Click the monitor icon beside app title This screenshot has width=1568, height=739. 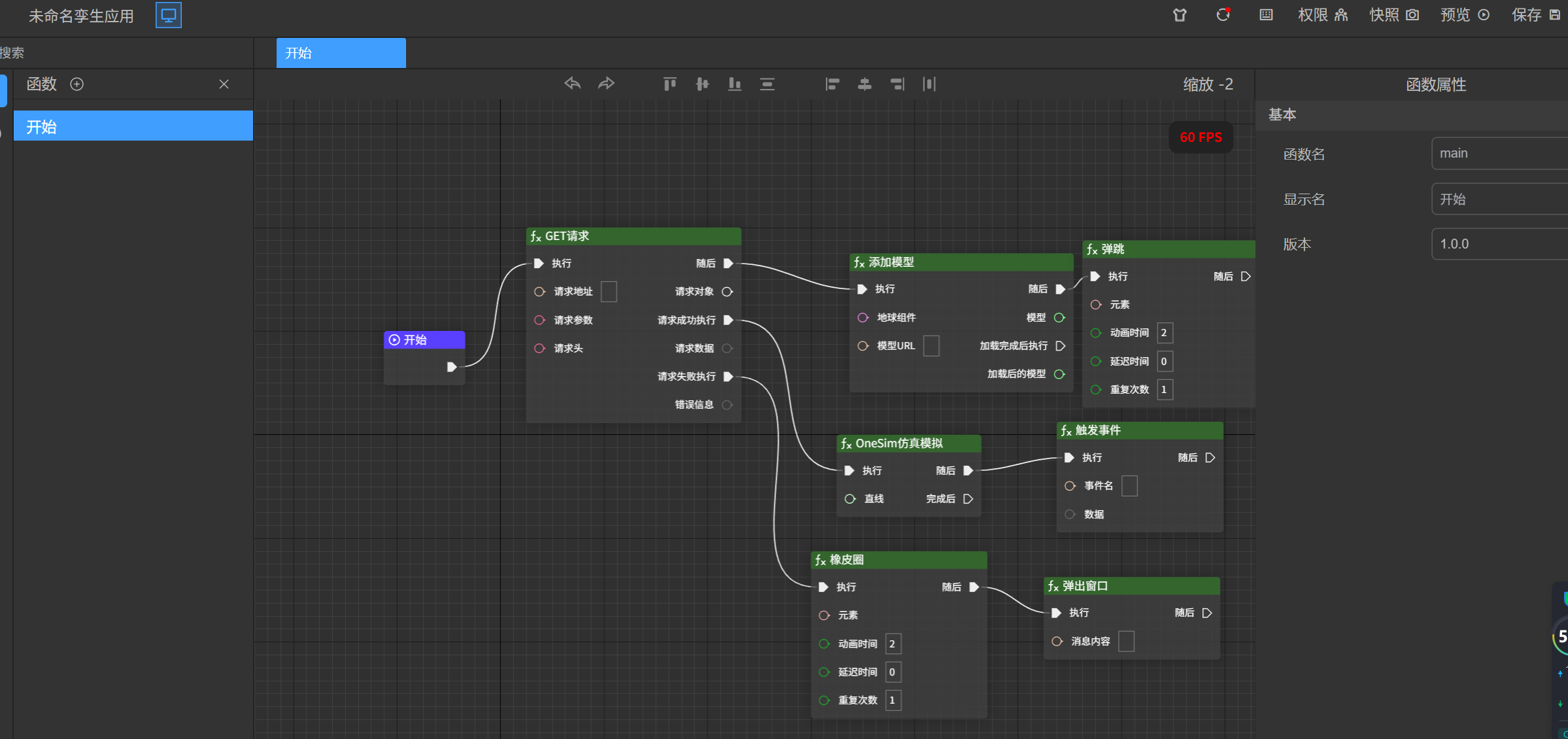click(168, 15)
